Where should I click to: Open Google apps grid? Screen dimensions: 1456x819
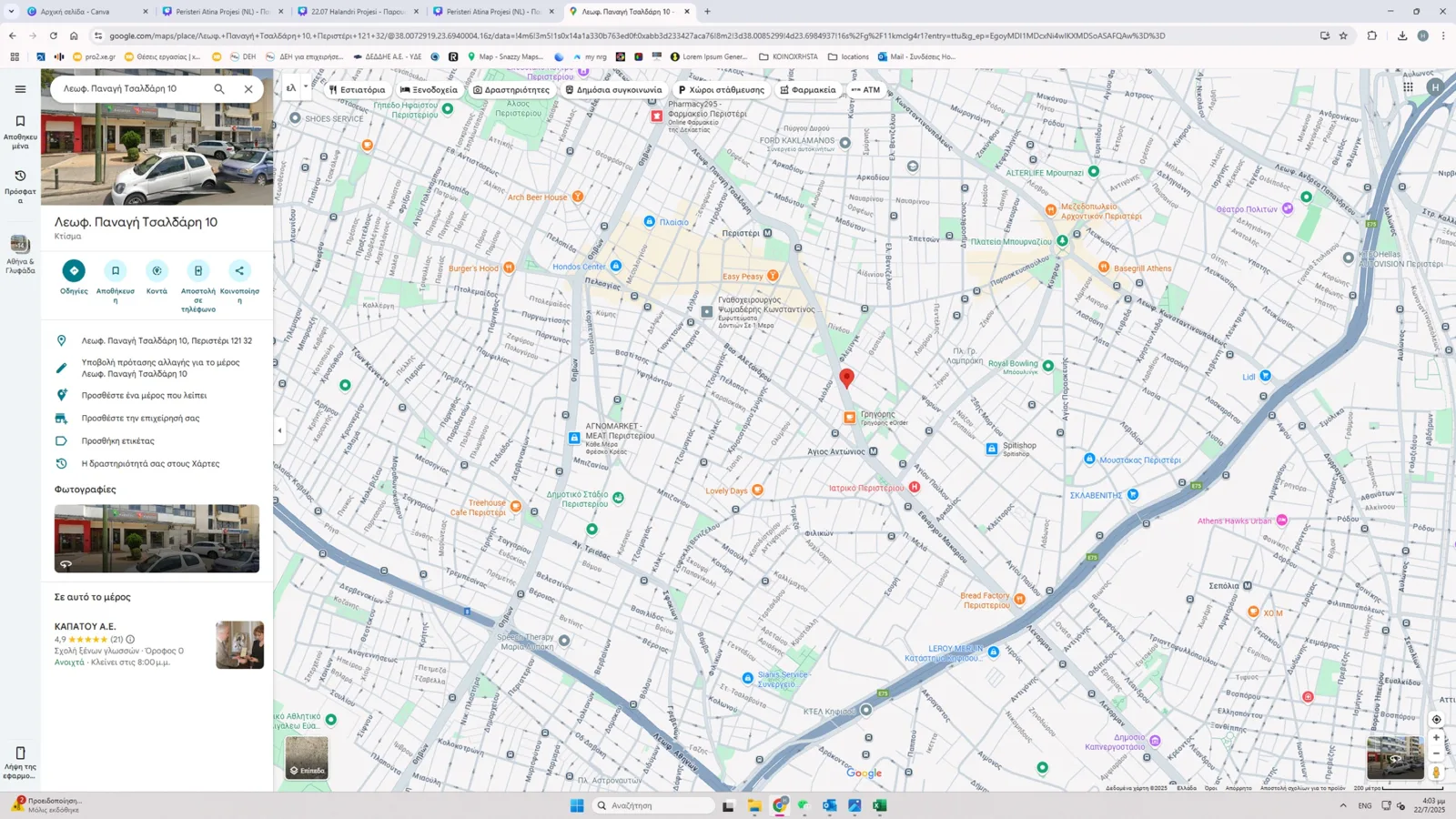click(1408, 87)
